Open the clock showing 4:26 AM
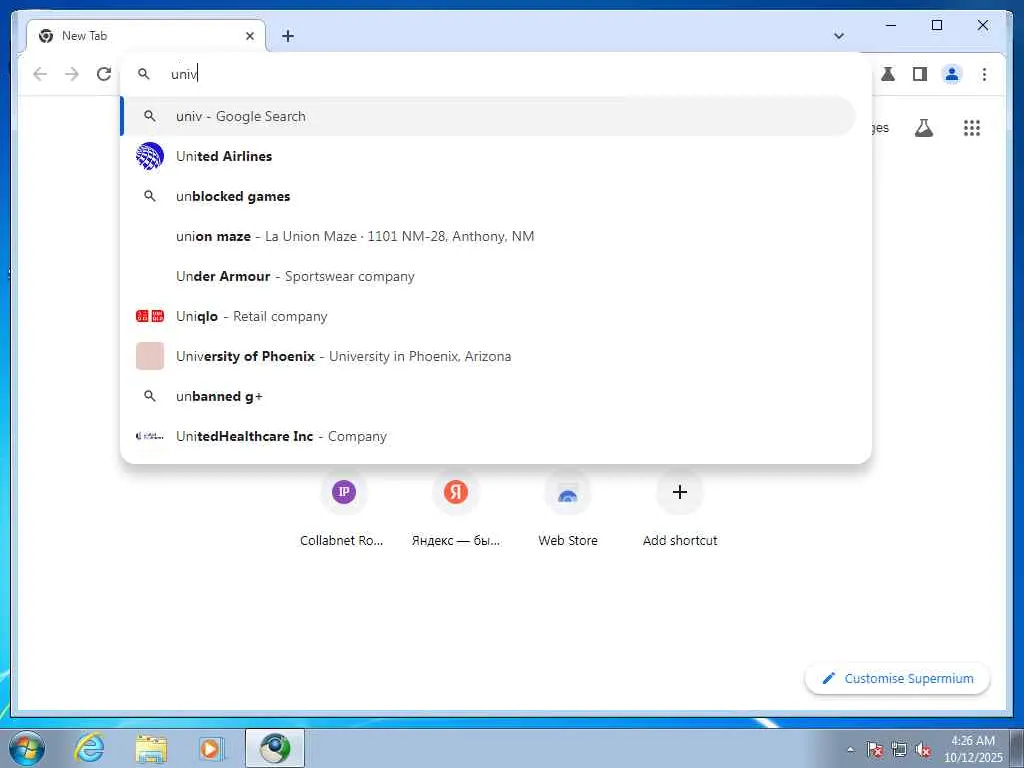This screenshot has width=1024, height=768. (x=973, y=749)
